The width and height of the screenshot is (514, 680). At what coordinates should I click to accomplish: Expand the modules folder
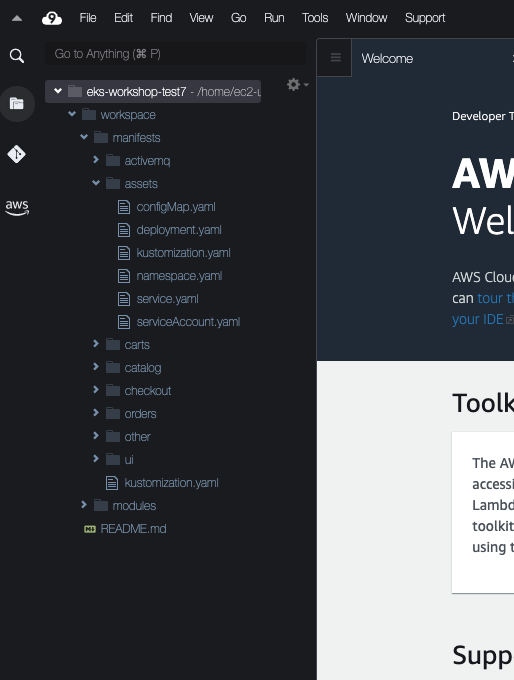point(84,505)
